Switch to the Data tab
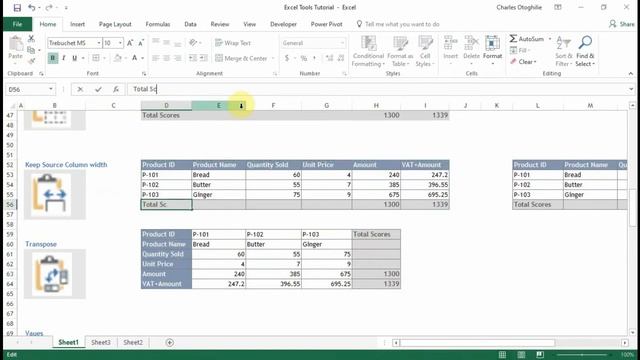Viewport: 640px width, 360px height. click(x=190, y=24)
